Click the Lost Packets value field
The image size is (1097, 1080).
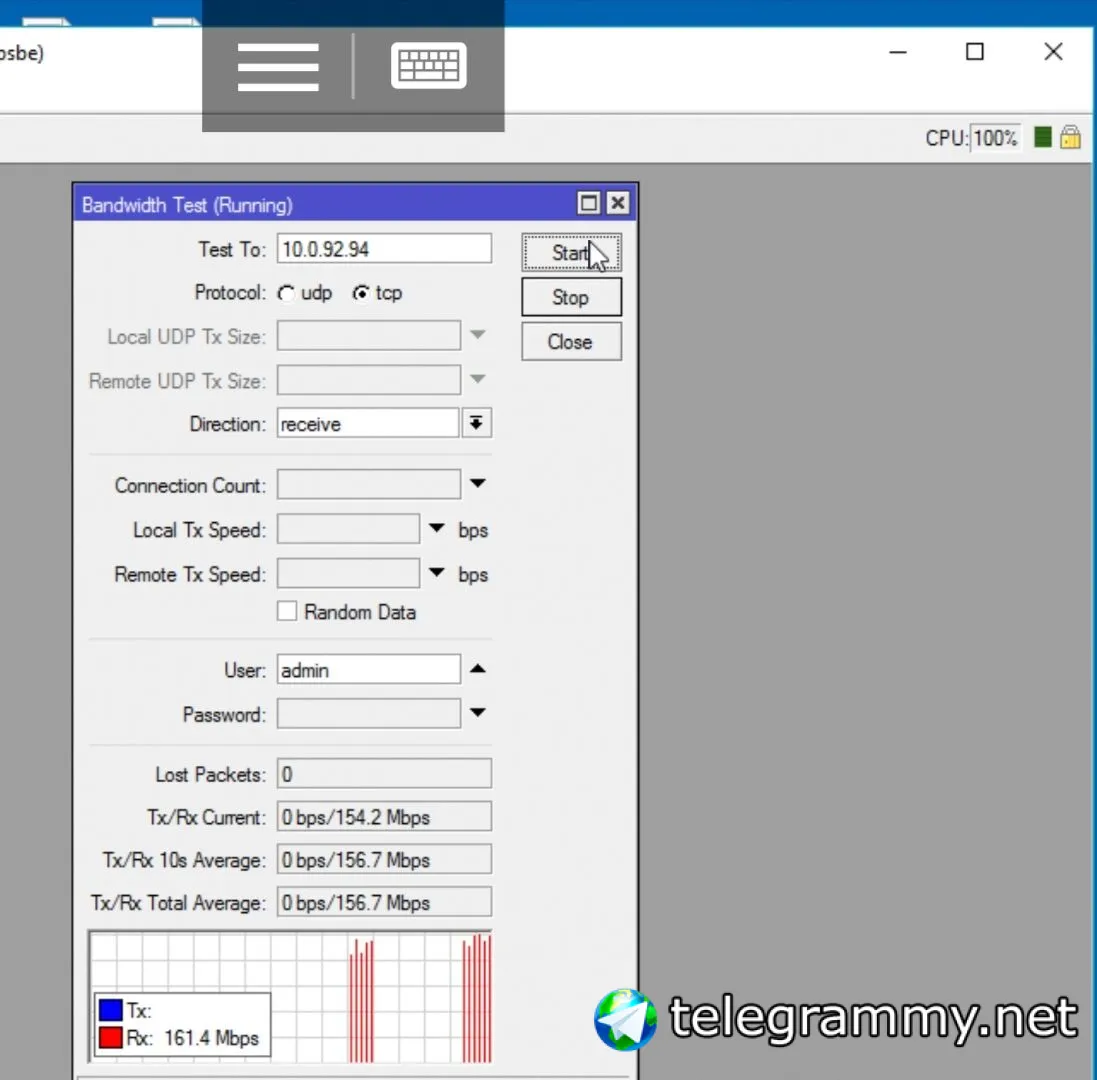point(384,774)
